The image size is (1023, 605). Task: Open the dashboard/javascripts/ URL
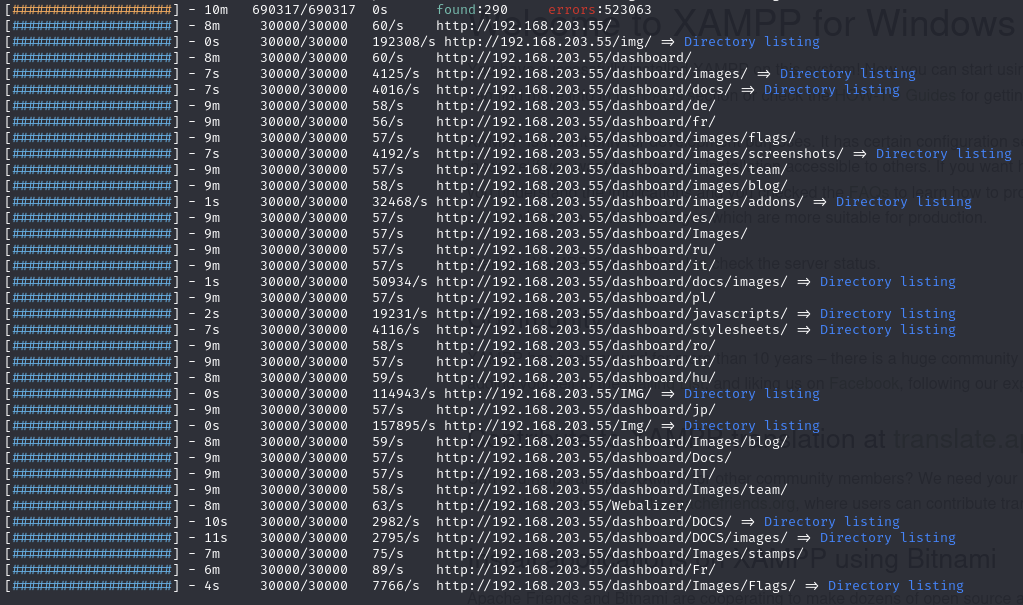(x=611, y=314)
